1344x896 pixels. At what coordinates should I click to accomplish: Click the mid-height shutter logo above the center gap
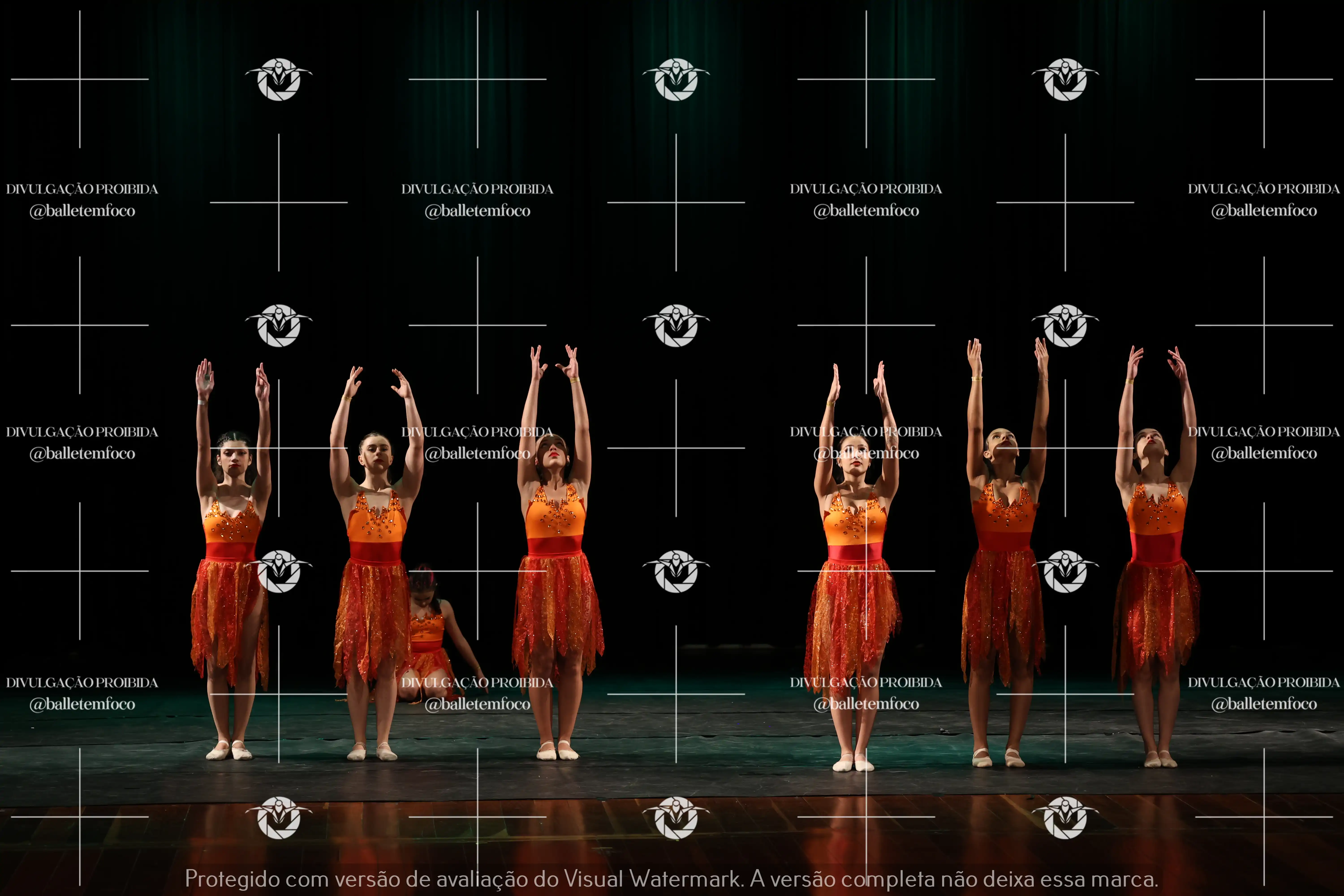coord(676,326)
